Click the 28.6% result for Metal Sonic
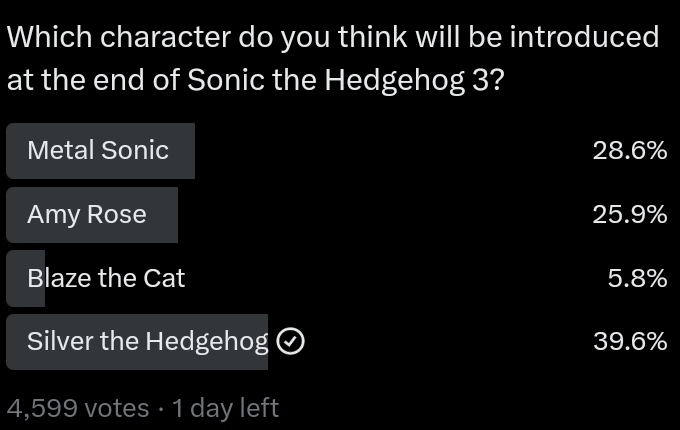 pos(630,151)
